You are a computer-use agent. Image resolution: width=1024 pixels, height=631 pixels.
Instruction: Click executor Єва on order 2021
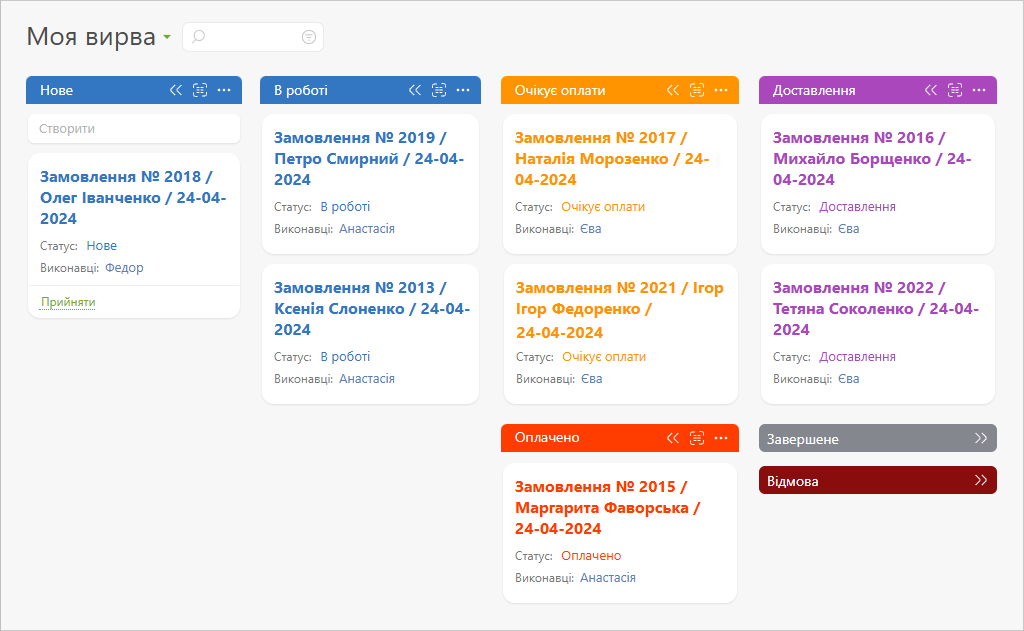pyautogui.click(x=592, y=379)
